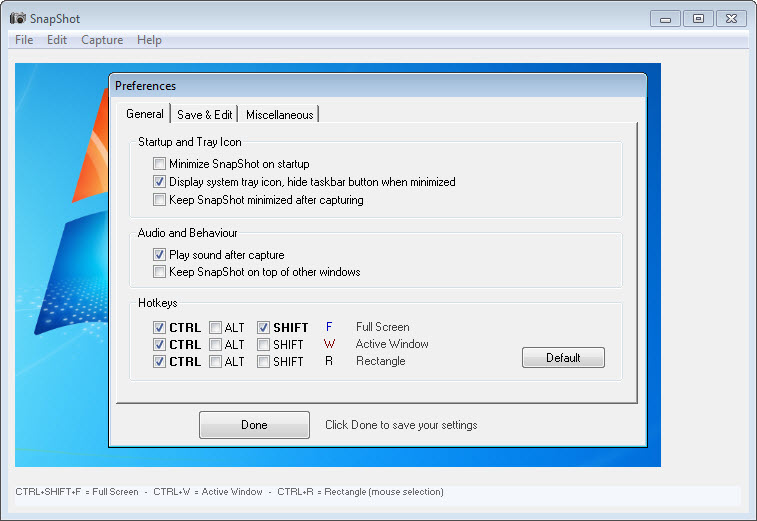Click the 'Hotkeys' group title
Viewport: 757px width, 521px height.
pyautogui.click(x=157, y=303)
